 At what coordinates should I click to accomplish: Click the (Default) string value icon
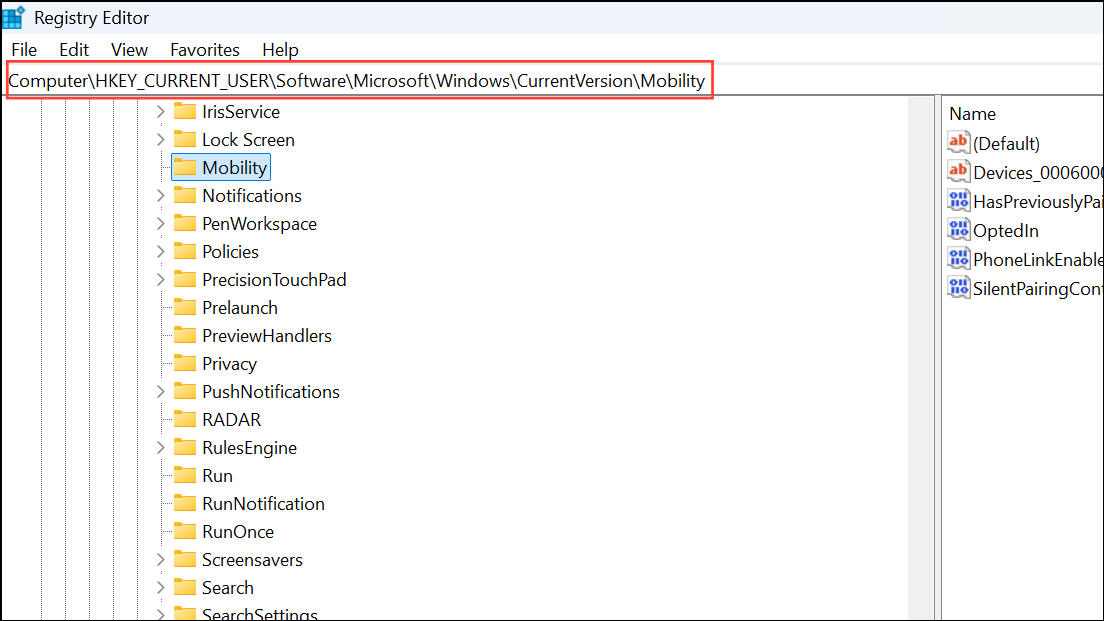(958, 143)
